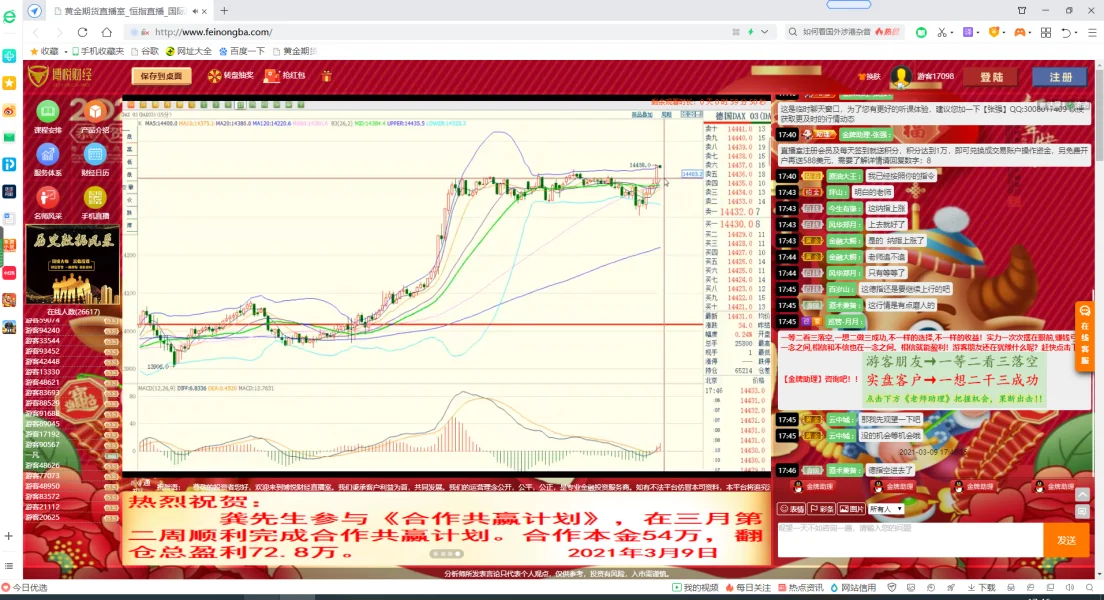The width and height of the screenshot is (1104, 600).
Task: Expand the 收藏 favorites dropdown arrow
Action: click(65, 51)
